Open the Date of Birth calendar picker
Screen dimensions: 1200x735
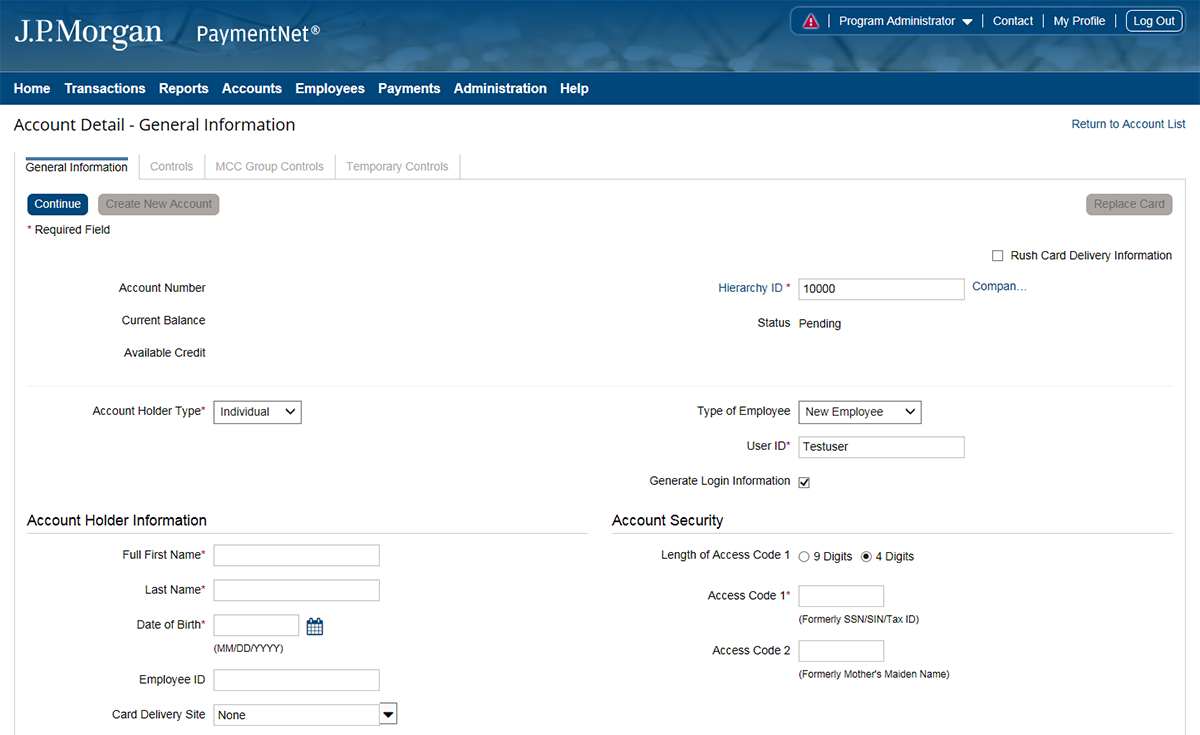[315, 627]
